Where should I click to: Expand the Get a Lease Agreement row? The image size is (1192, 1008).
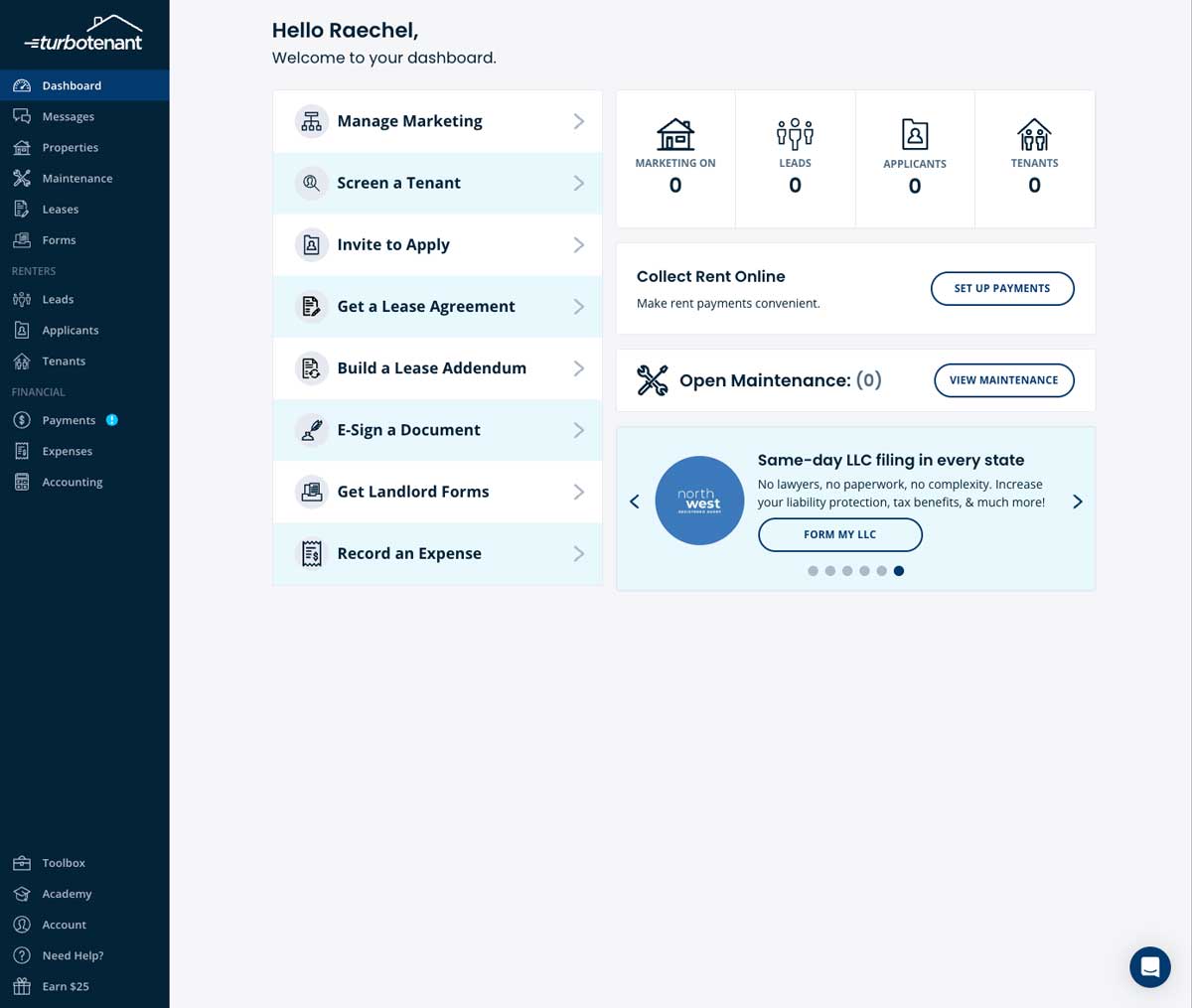click(x=437, y=306)
